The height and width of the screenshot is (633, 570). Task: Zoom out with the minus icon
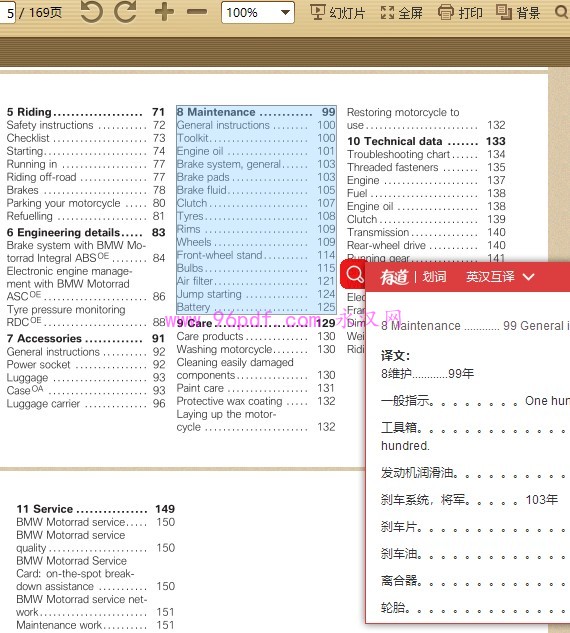[x=197, y=12]
